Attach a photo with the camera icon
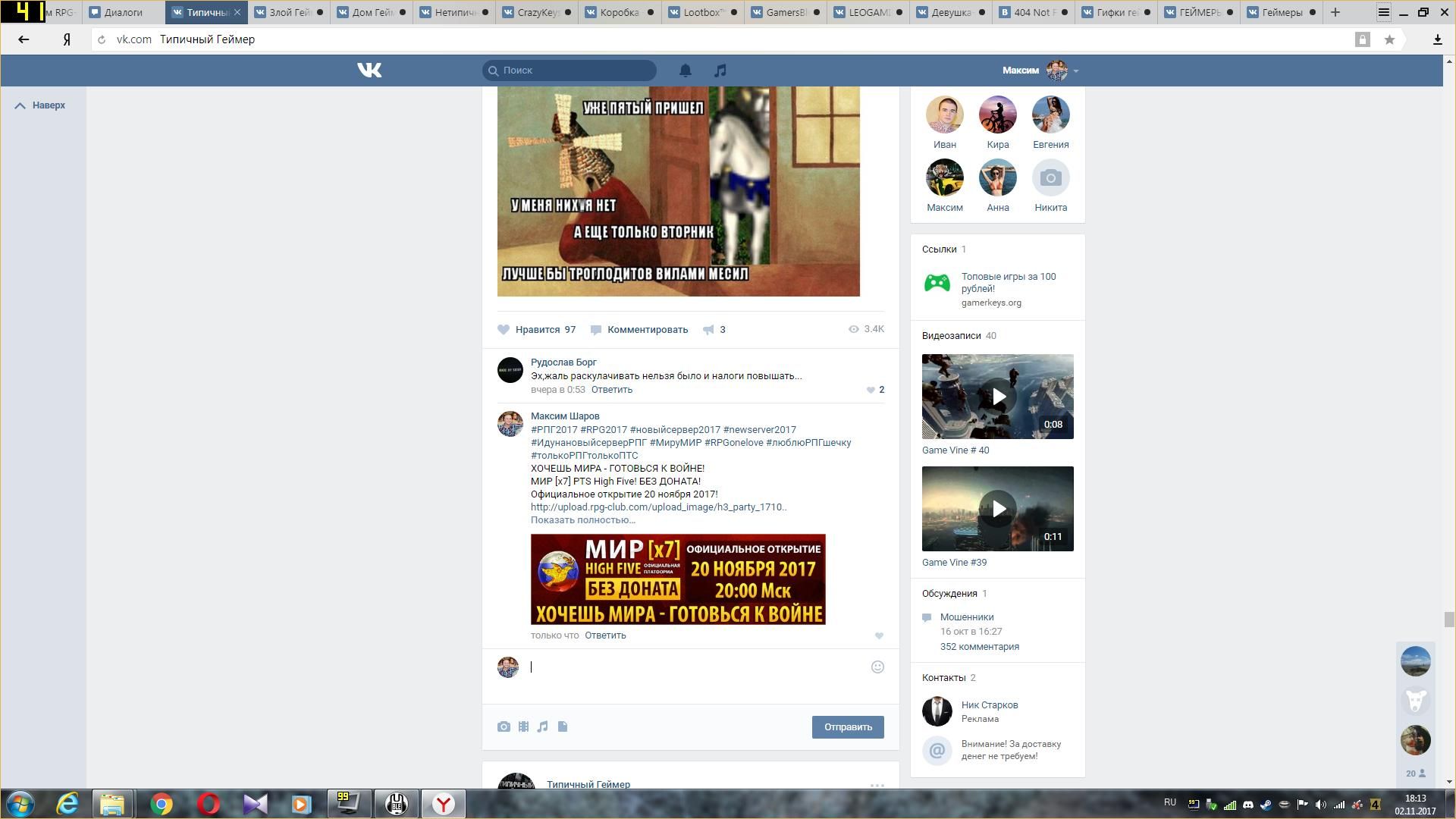 504,726
